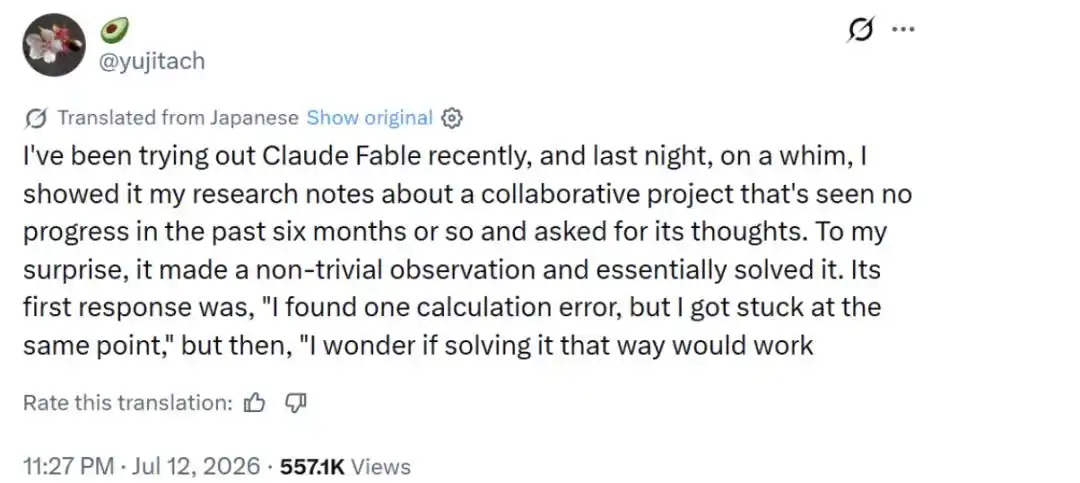Click the Grok icon beside Translated from Japanese
Screen dimensions: 1080x483
pos(35,119)
